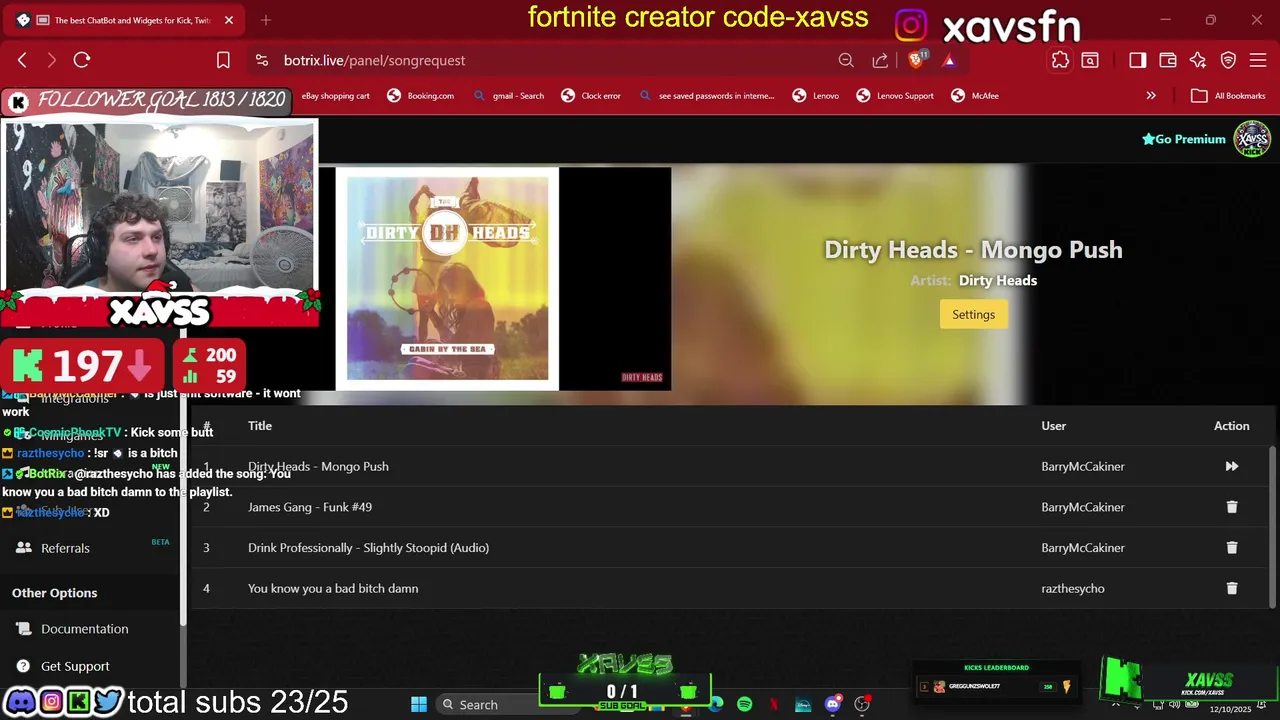
Task: Click the XAVSS profile avatar in the panel header
Action: click(x=1251, y=139)
